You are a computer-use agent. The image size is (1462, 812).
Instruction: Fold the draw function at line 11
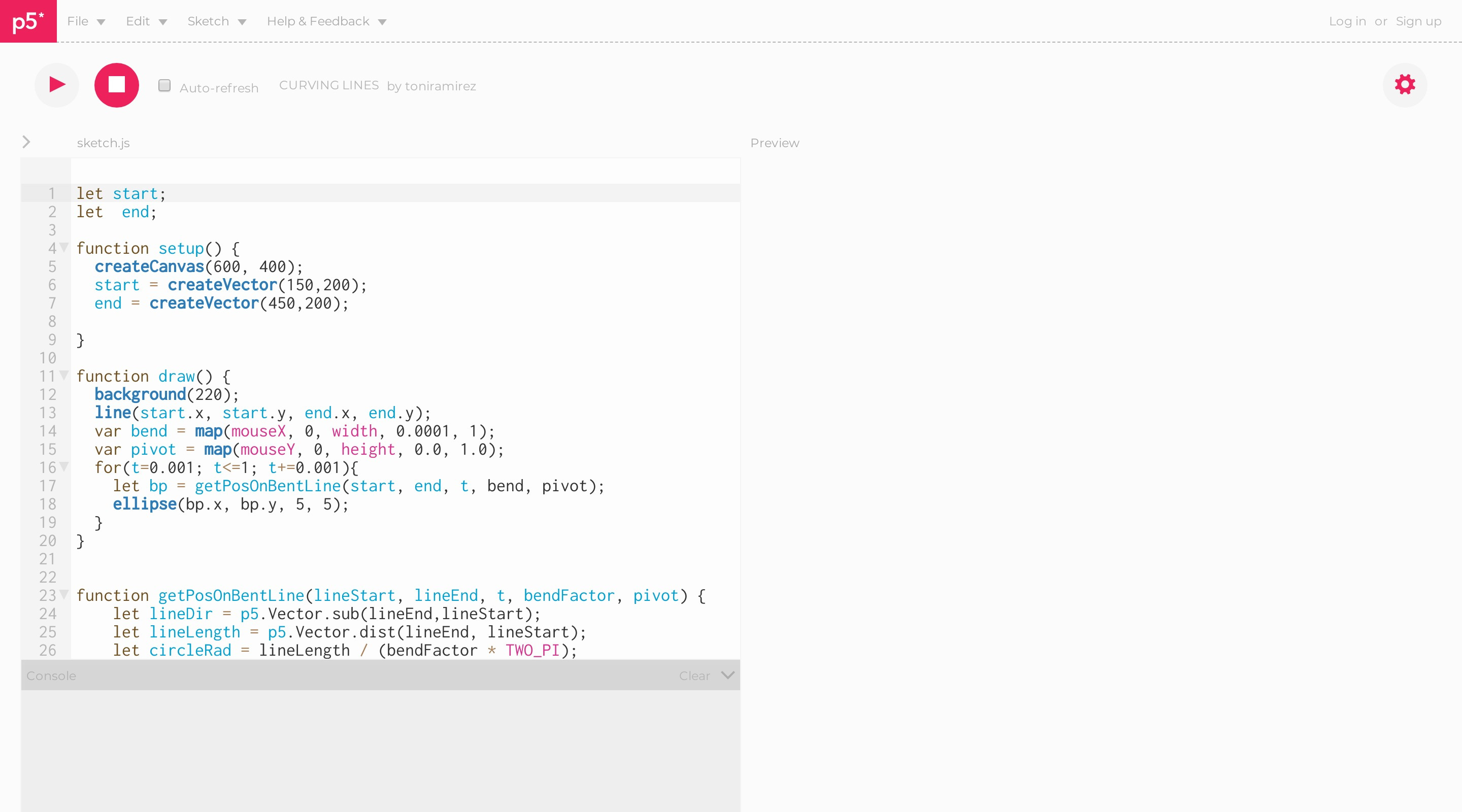tap(64, 375)
